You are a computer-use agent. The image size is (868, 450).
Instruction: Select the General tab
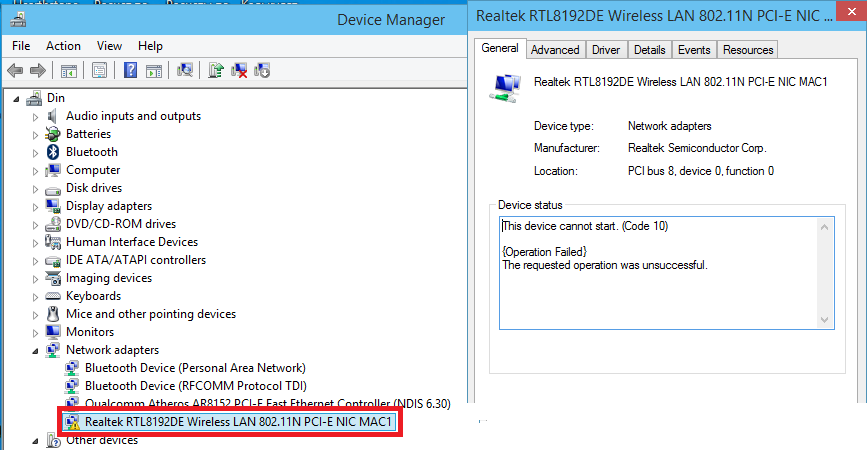pyautogui.click(x=500, y=48)
